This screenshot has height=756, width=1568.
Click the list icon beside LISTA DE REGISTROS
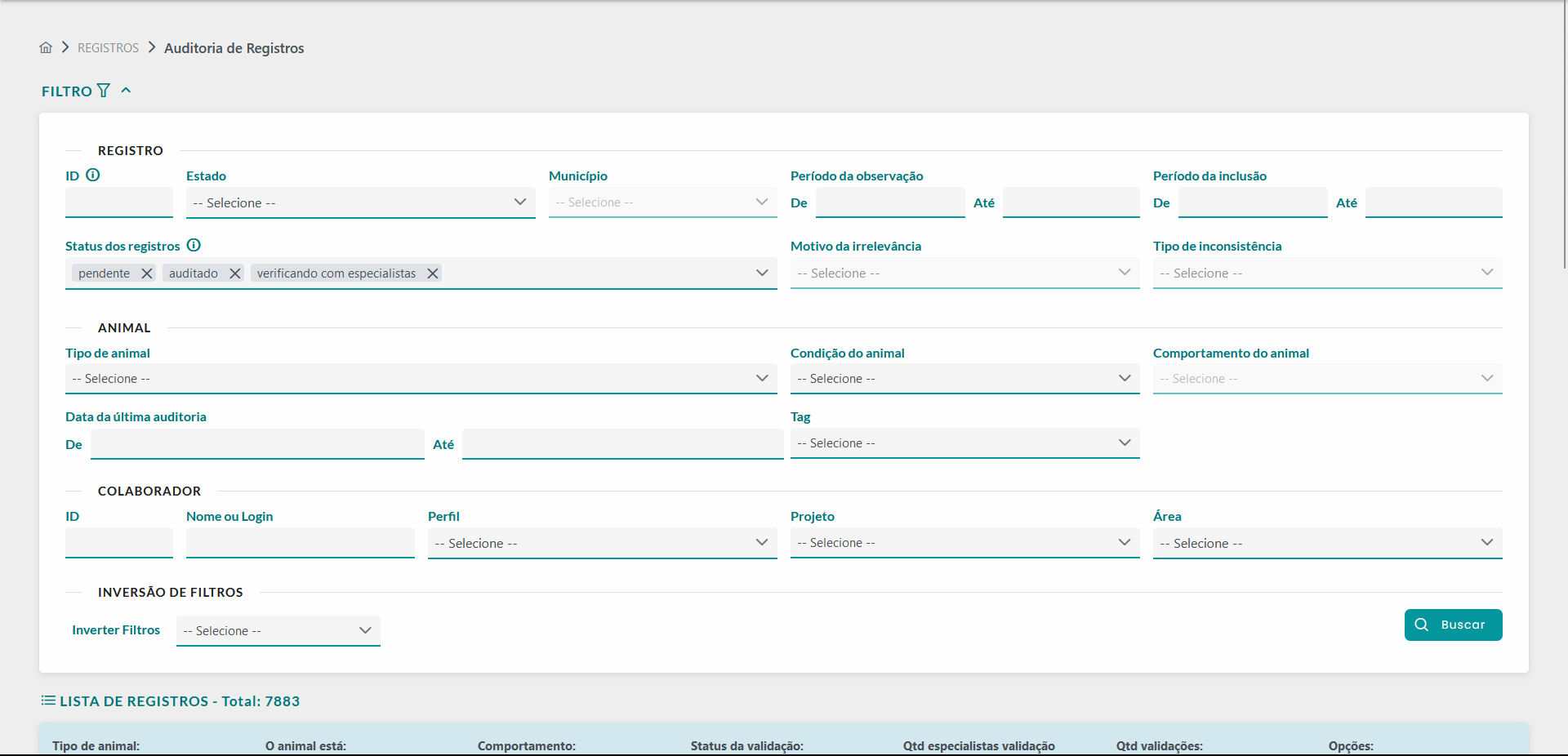click(48, 700)
